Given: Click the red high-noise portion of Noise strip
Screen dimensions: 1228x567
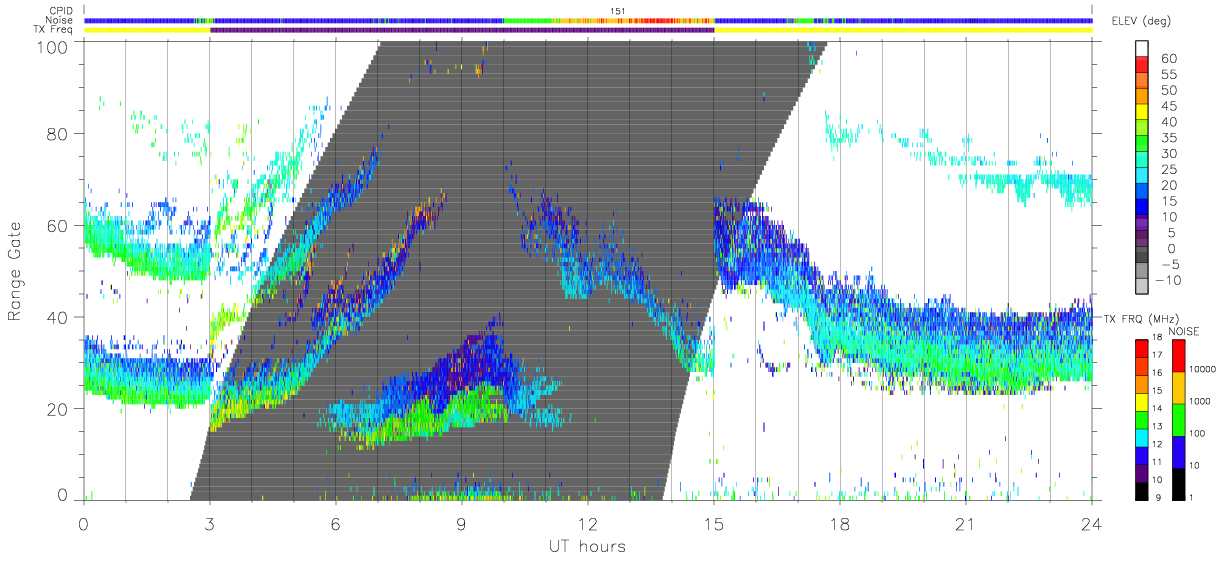Looking at the screenshot, I should [x=660, y=20].
